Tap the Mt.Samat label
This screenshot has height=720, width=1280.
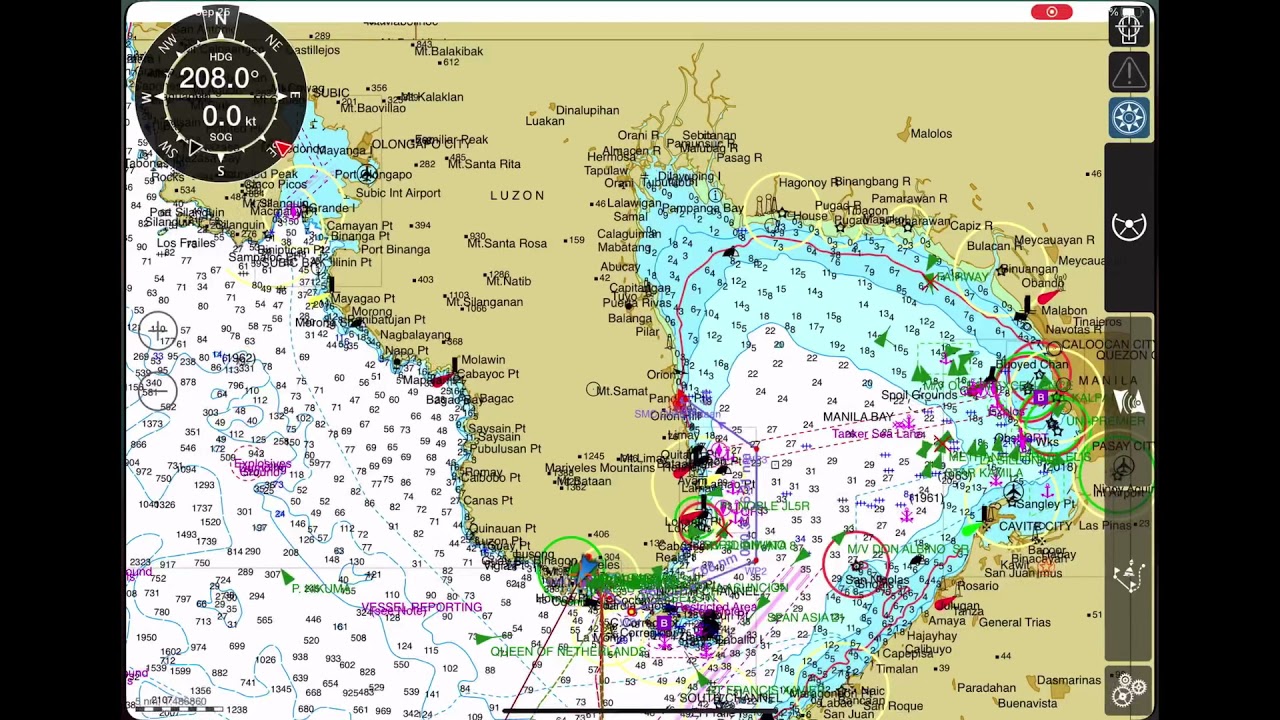622,391
